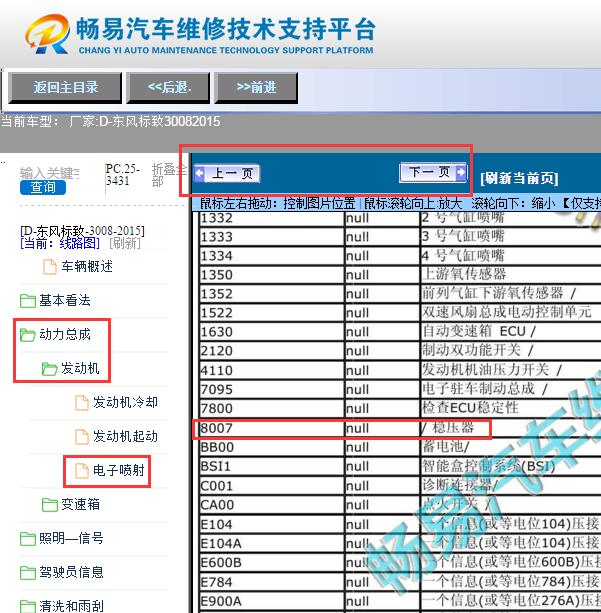Expand 驾驶员信息 folder icon
This screenshot has height=613, width=601.
coord(28,573)
